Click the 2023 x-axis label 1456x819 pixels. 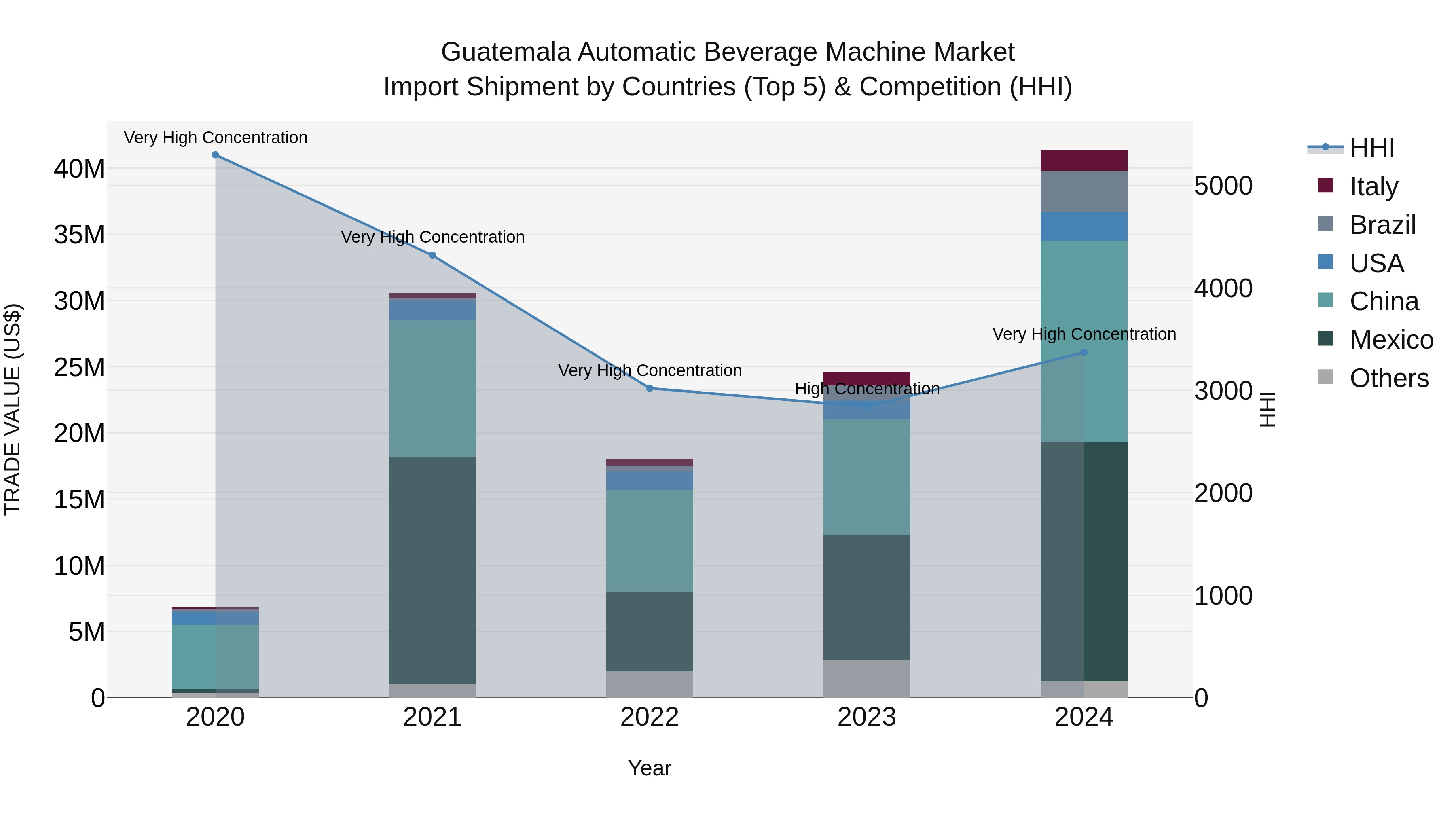[867, 717]
